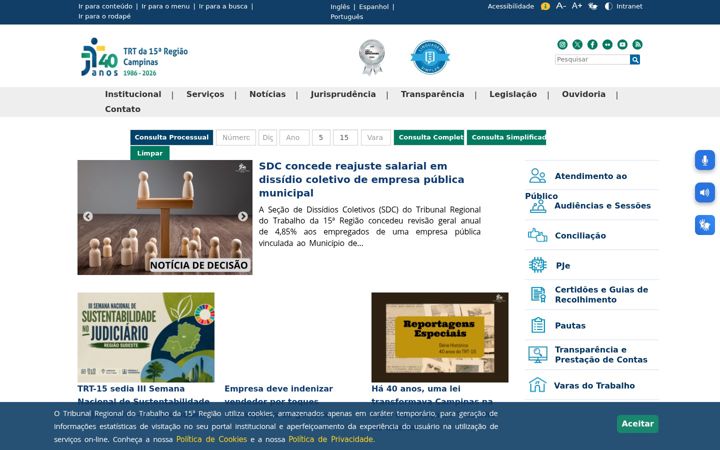Open the Legislação menu

click(513, 94)
